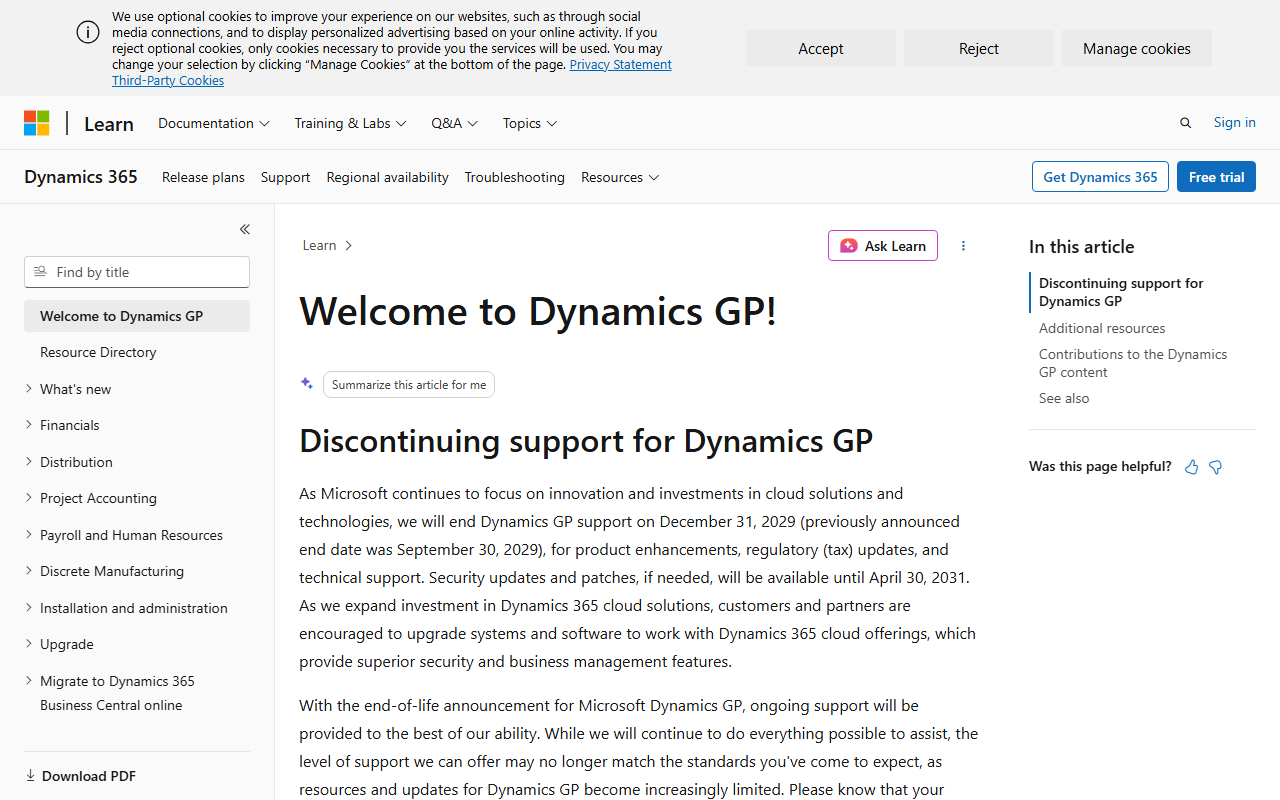Expand the Distribution tree node
Screen dimensions: 1280x800
tap(29, 462)
